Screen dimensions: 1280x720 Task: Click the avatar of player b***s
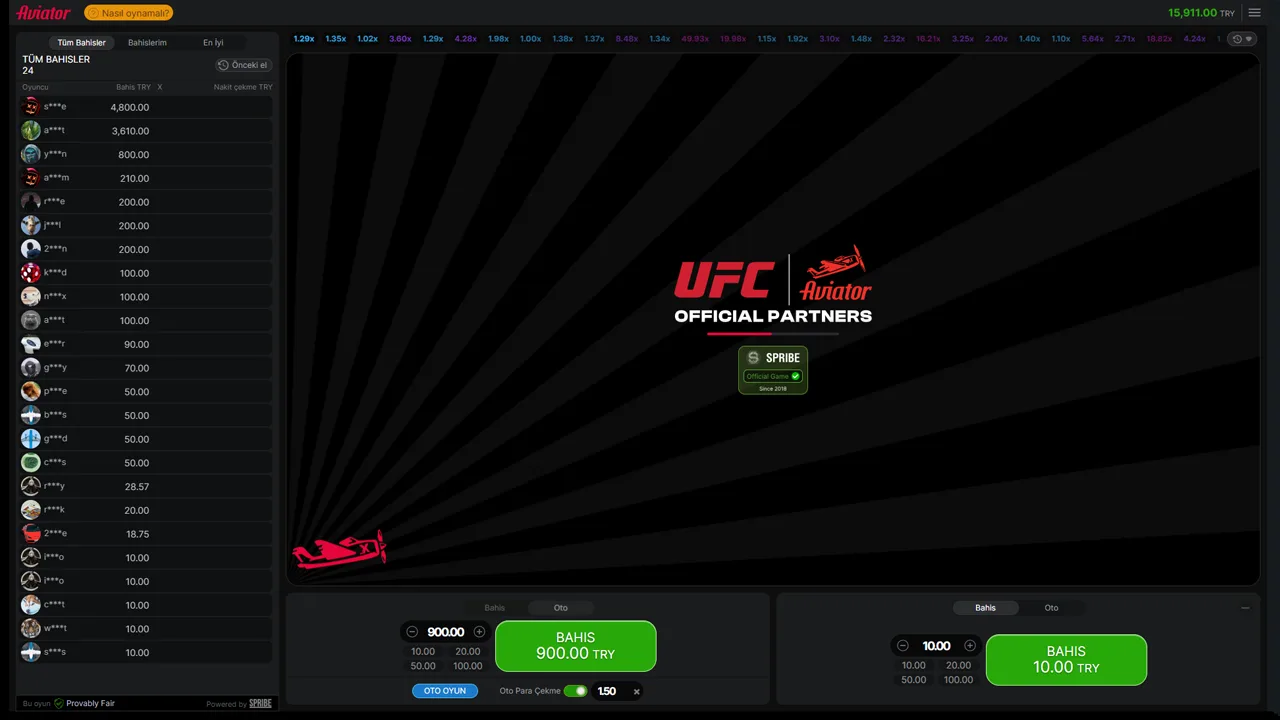click(x=31, y=415)
